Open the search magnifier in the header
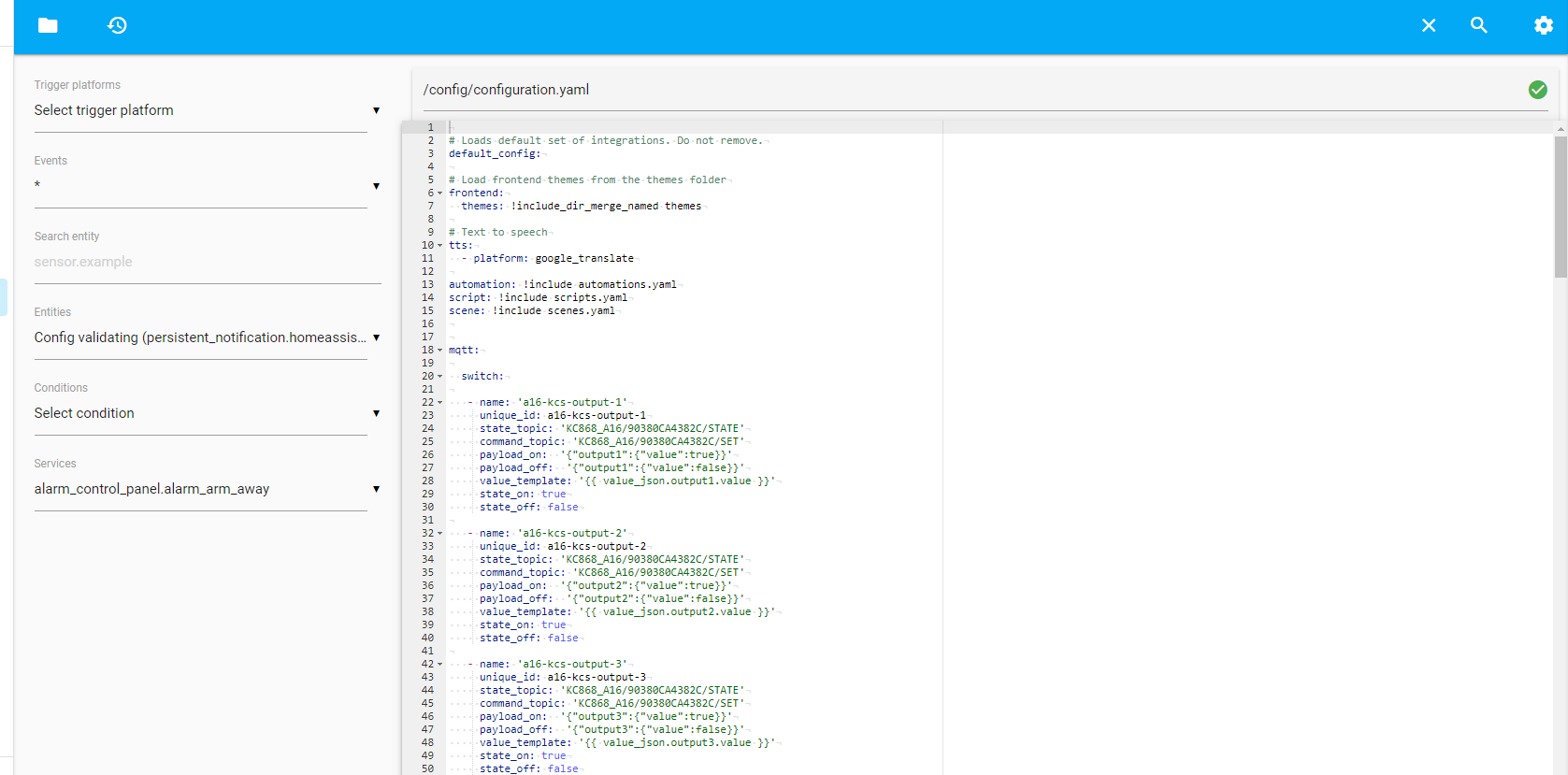 1478,25
